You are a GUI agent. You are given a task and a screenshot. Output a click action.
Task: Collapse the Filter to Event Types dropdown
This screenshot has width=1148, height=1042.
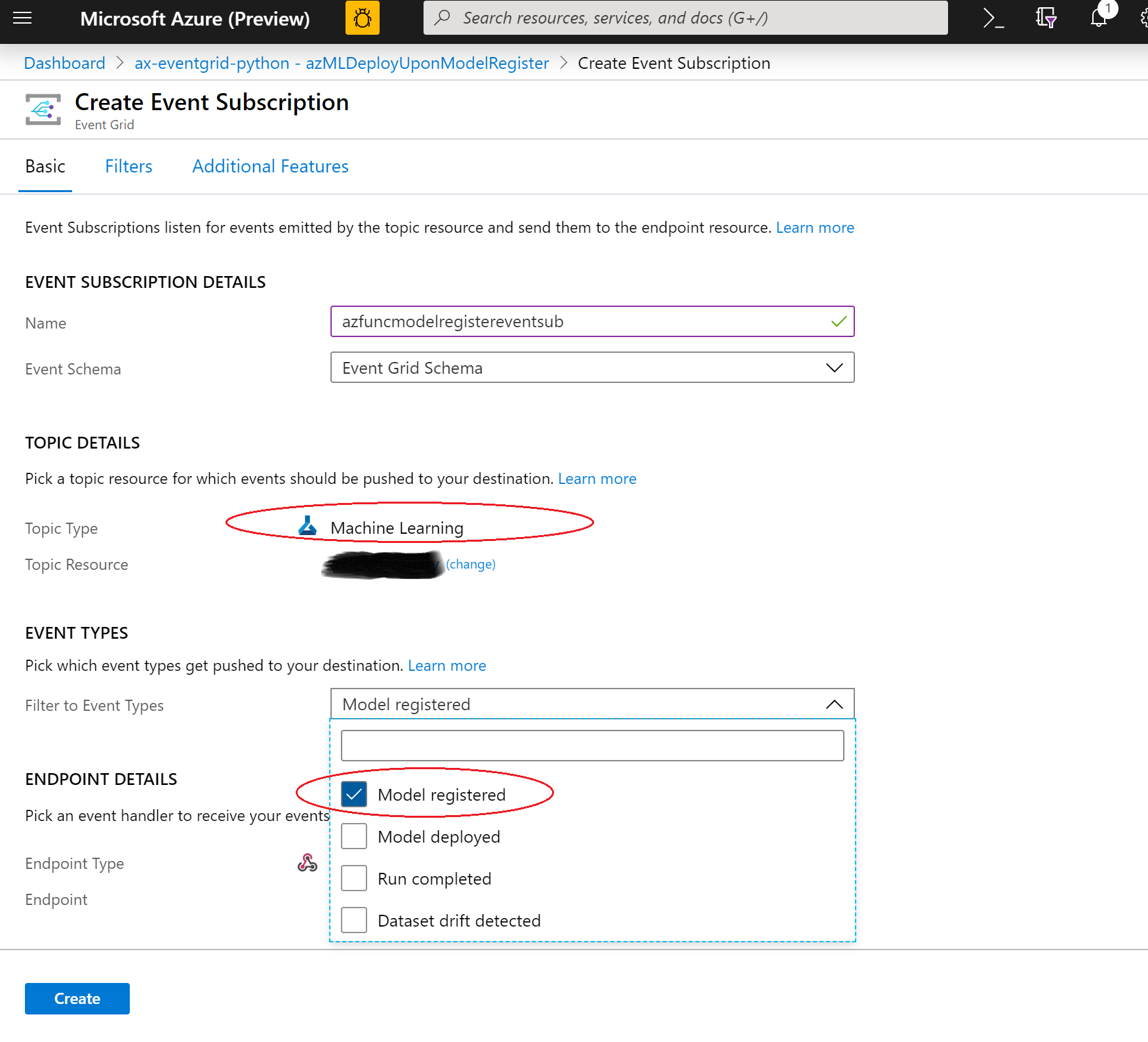tap(592, 704)
